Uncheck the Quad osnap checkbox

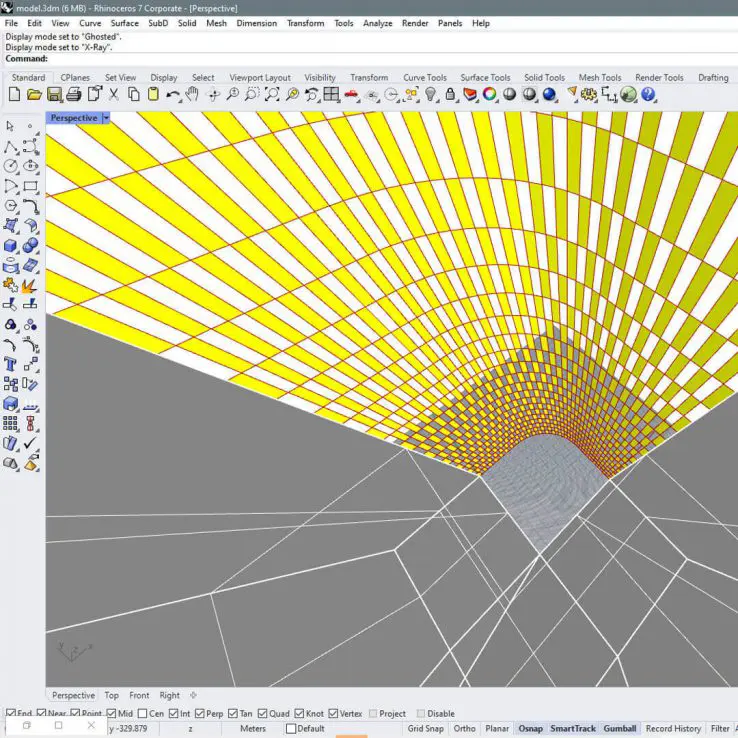point(262,714)
